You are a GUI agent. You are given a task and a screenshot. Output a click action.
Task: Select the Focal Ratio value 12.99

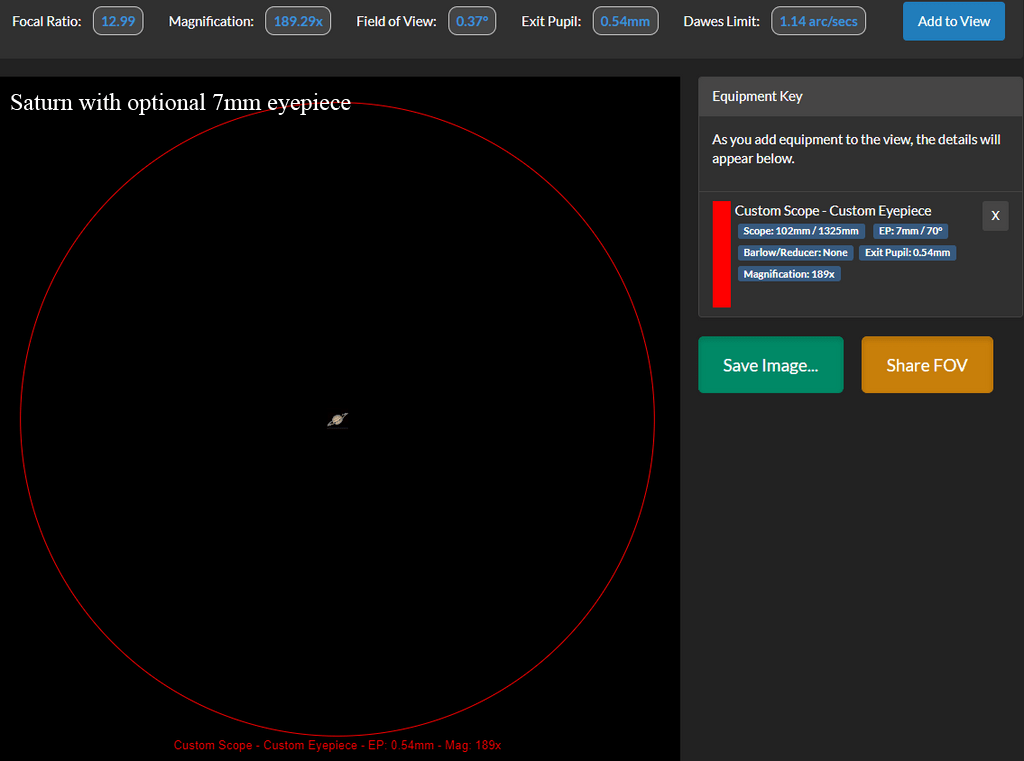click(118, 21)
